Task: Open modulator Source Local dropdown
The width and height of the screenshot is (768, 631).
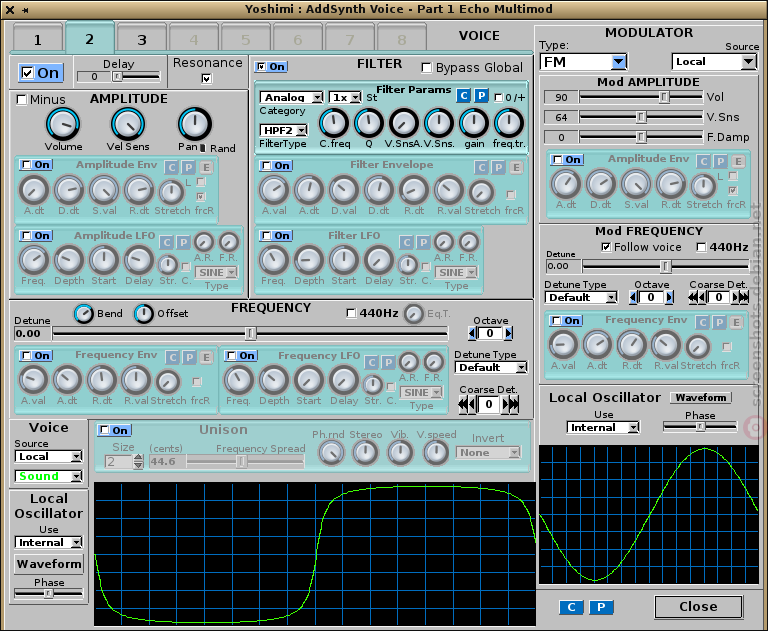Action: coord(713,62)
